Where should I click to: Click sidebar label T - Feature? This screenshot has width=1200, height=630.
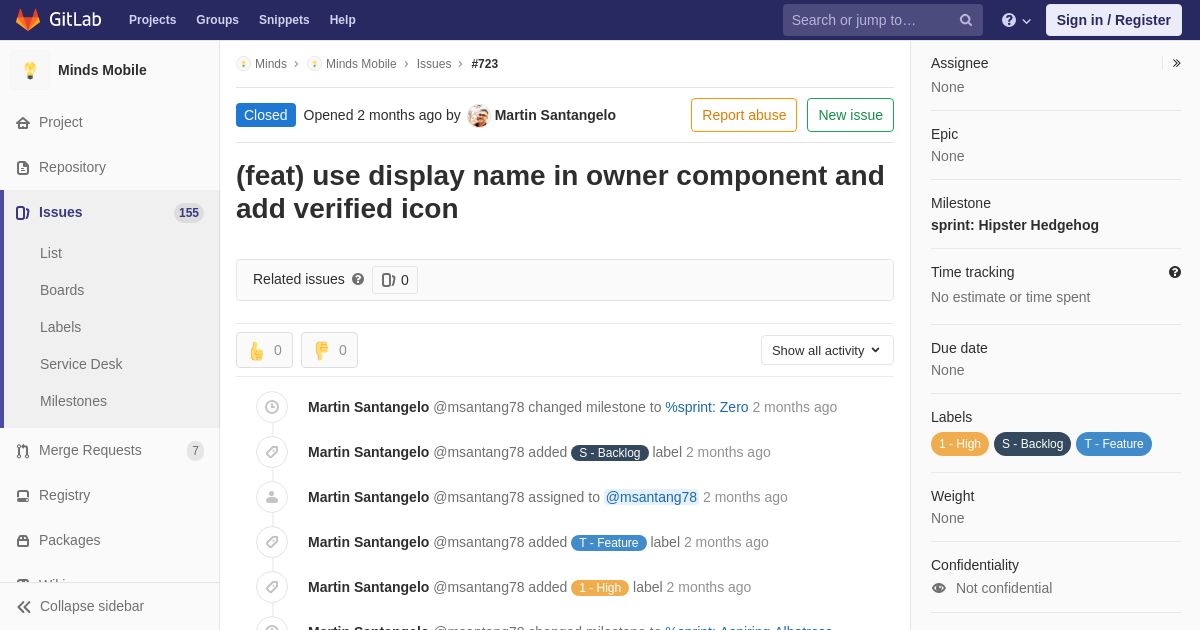[1114, 444]
